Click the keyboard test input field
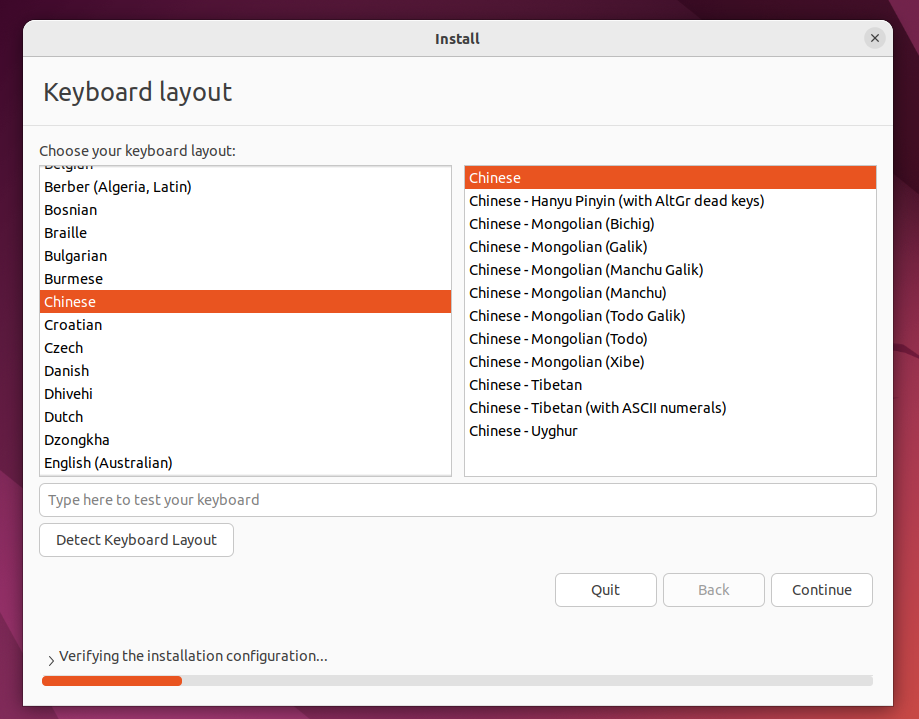919x719 pixels. (x=458, y=500)
